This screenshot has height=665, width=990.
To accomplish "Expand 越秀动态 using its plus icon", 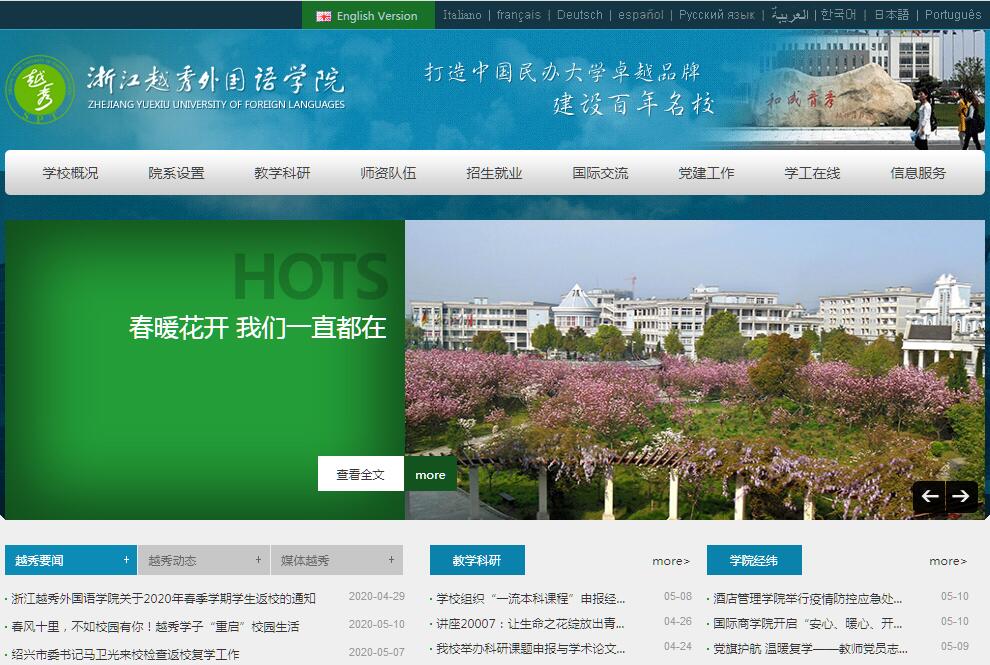I will pos(259,560).
